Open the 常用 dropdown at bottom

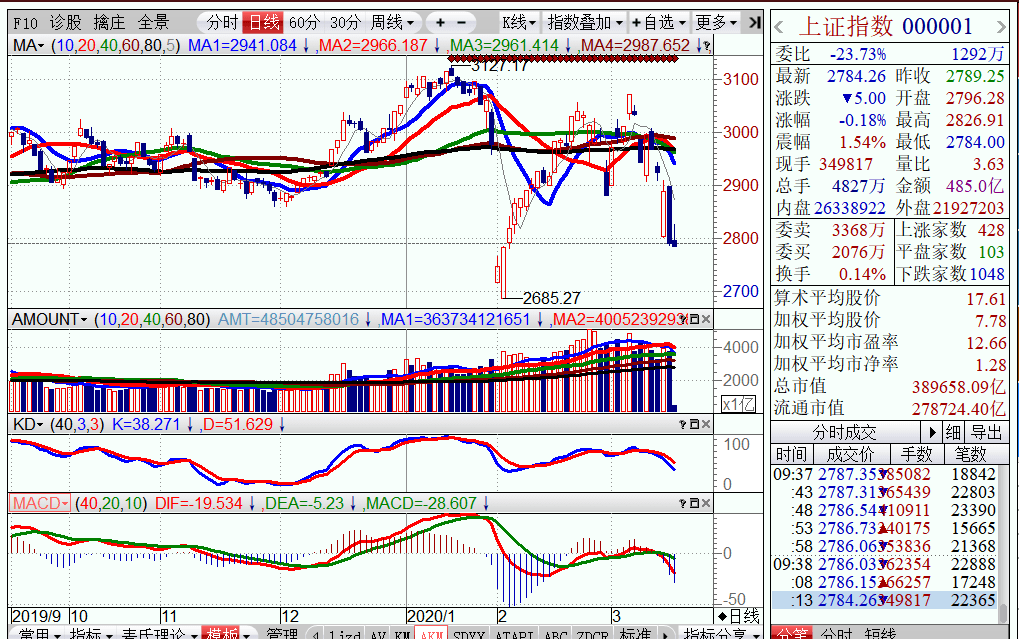point(39,633)
